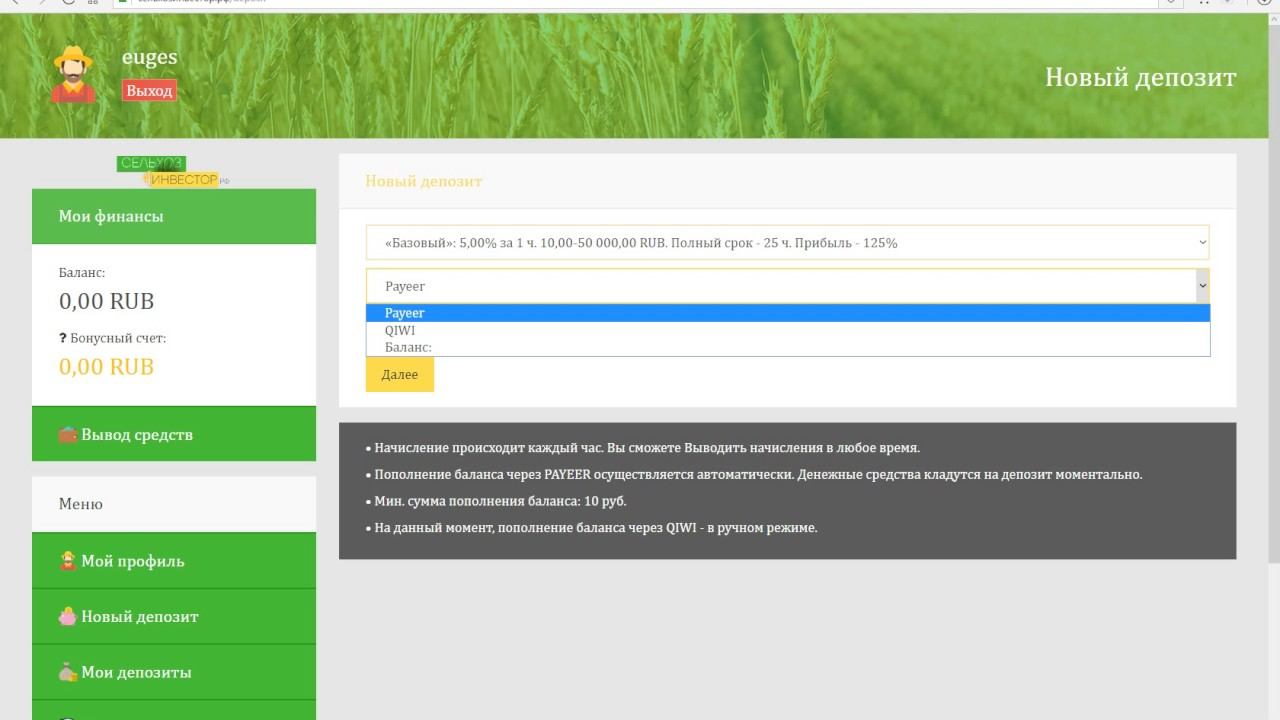Click the yellow bonus 0,00 RUB value
This screenshot has width=1280, height=720.
tap(107, 366)
